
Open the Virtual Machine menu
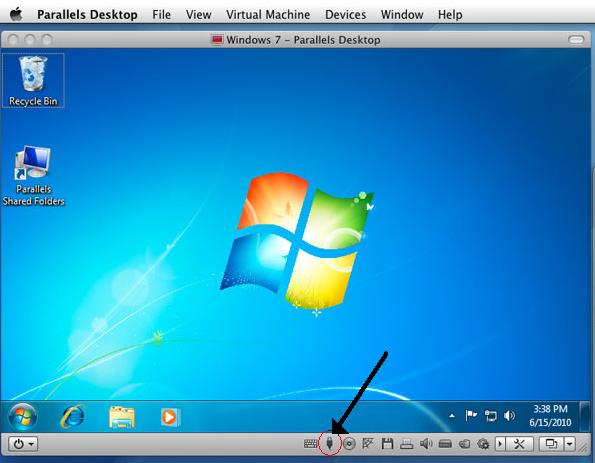268,14
